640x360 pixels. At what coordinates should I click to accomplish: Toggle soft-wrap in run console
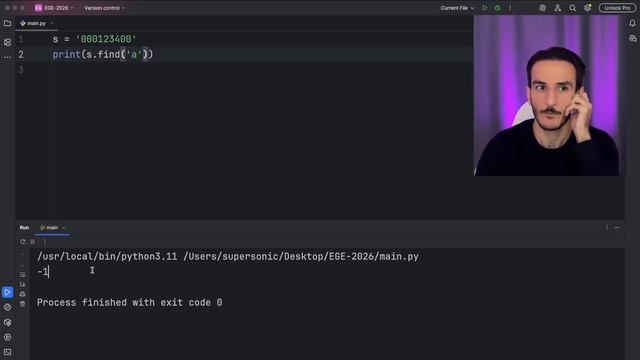coord(22,275)
